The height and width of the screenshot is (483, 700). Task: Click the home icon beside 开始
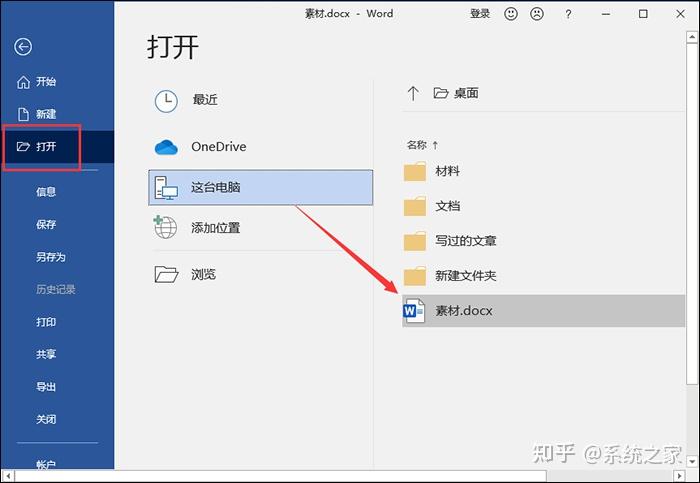pos(23,82)
